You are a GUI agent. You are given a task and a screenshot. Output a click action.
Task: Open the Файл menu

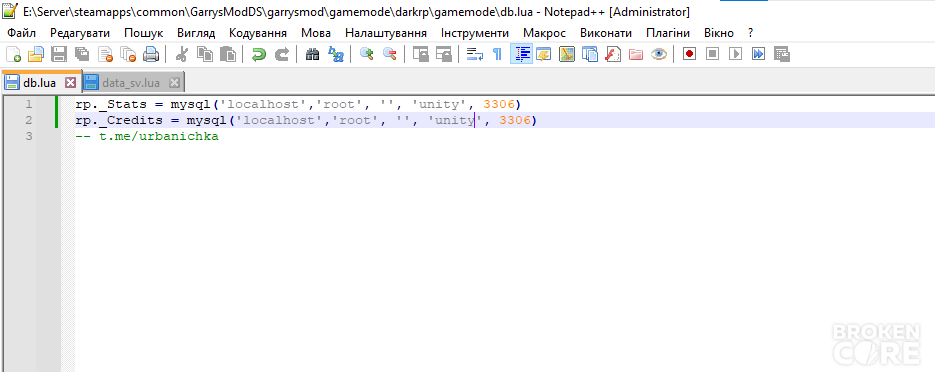pos(21,33)
